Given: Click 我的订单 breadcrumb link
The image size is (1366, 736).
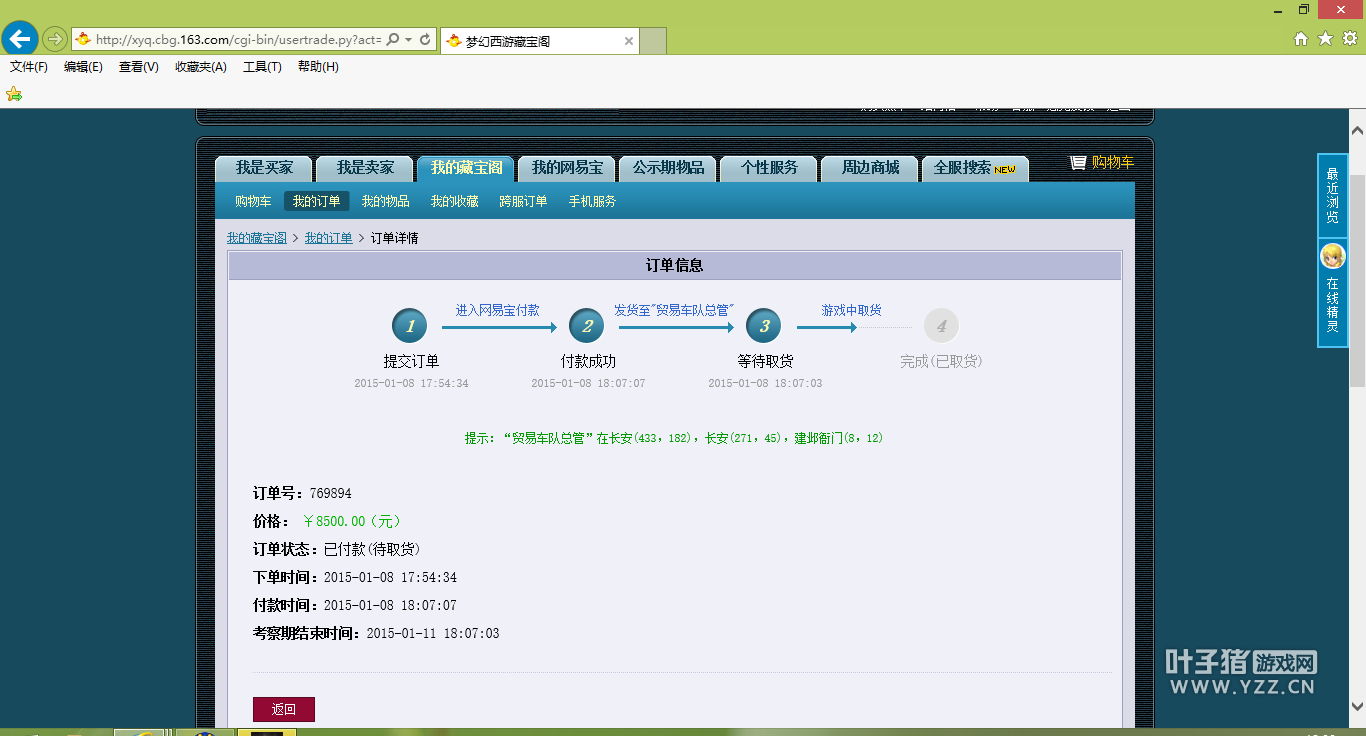Looking at the screenshot, I should (x=328, y=238).
